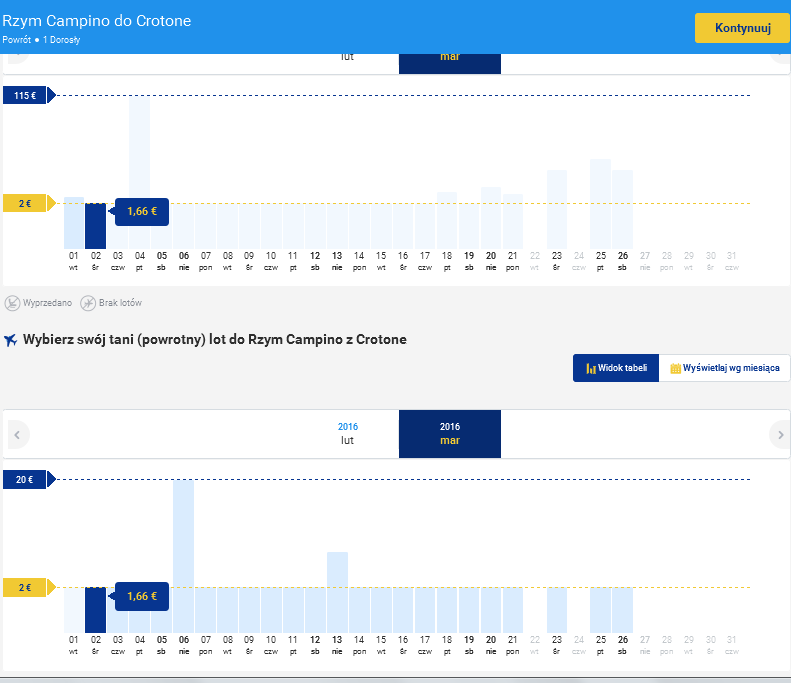Select return bar for 13 nie
Image resolution: width=791 pixels, height=683 pixels.
tap(337, 592)
